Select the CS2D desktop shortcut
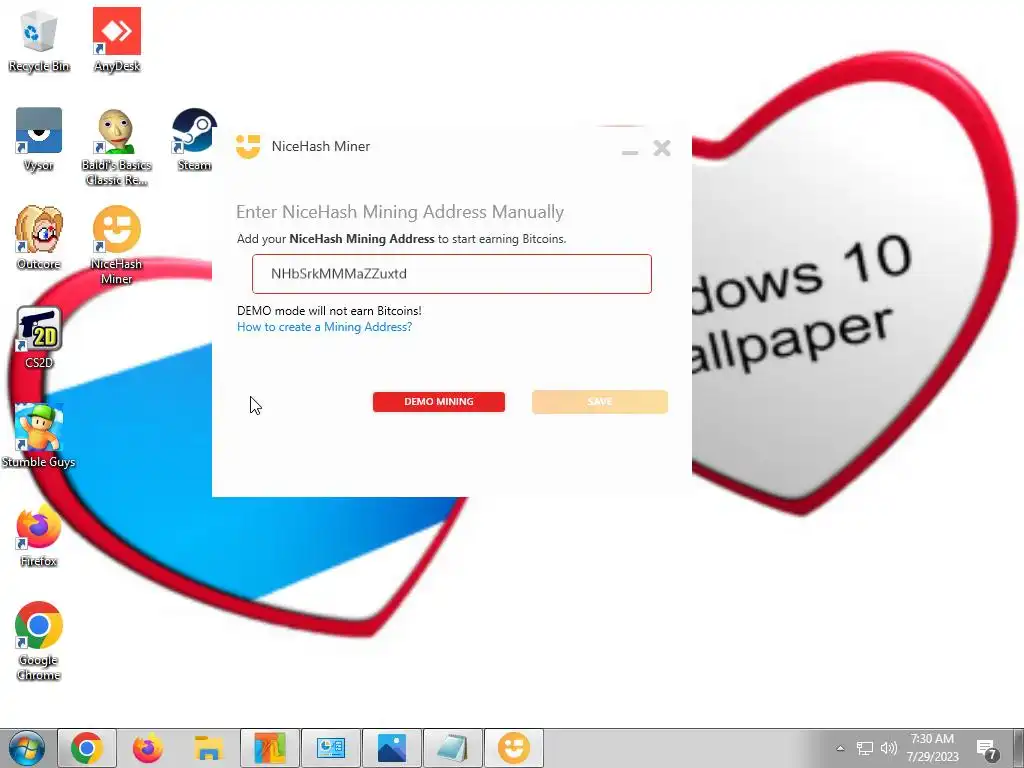This screenshot has height=768, width=1024. (x=39, y=338)
